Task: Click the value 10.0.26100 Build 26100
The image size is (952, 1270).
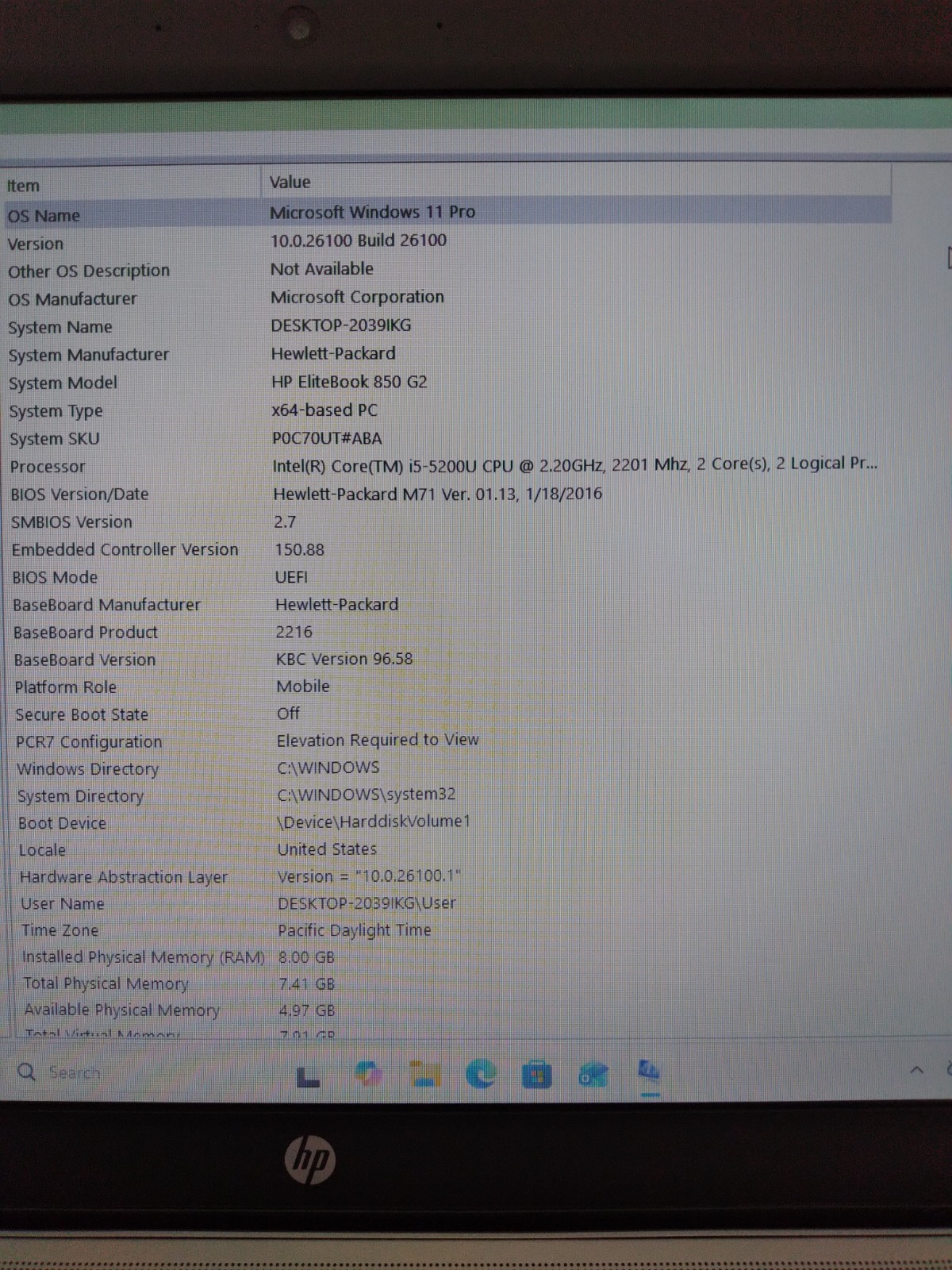Action: tap(359, 240)
